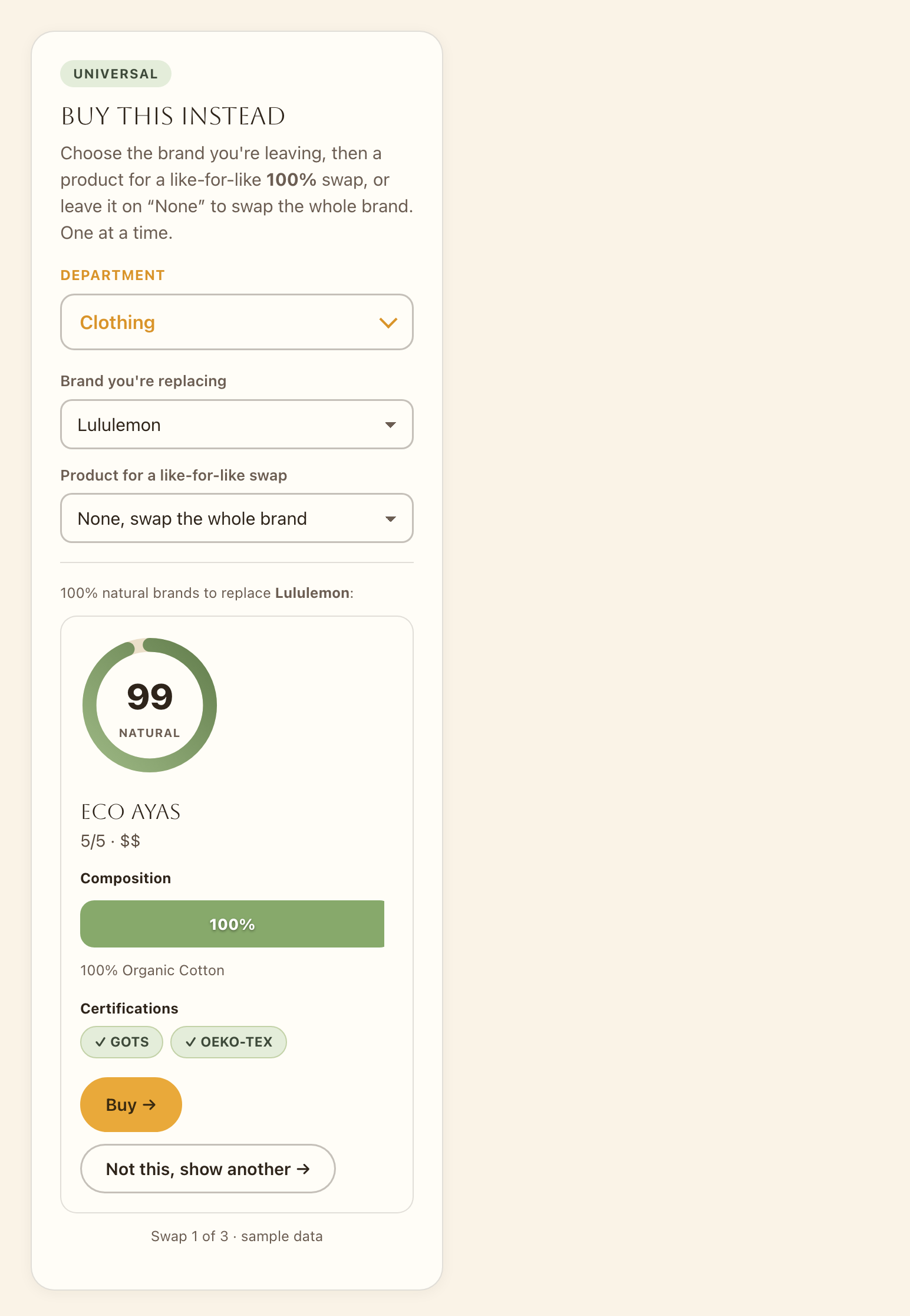The height and width of the screenshot is (1316, 910).
Task: Click the checkmark in the OEKO-TEX badge
Action: tap(190, 1042)
